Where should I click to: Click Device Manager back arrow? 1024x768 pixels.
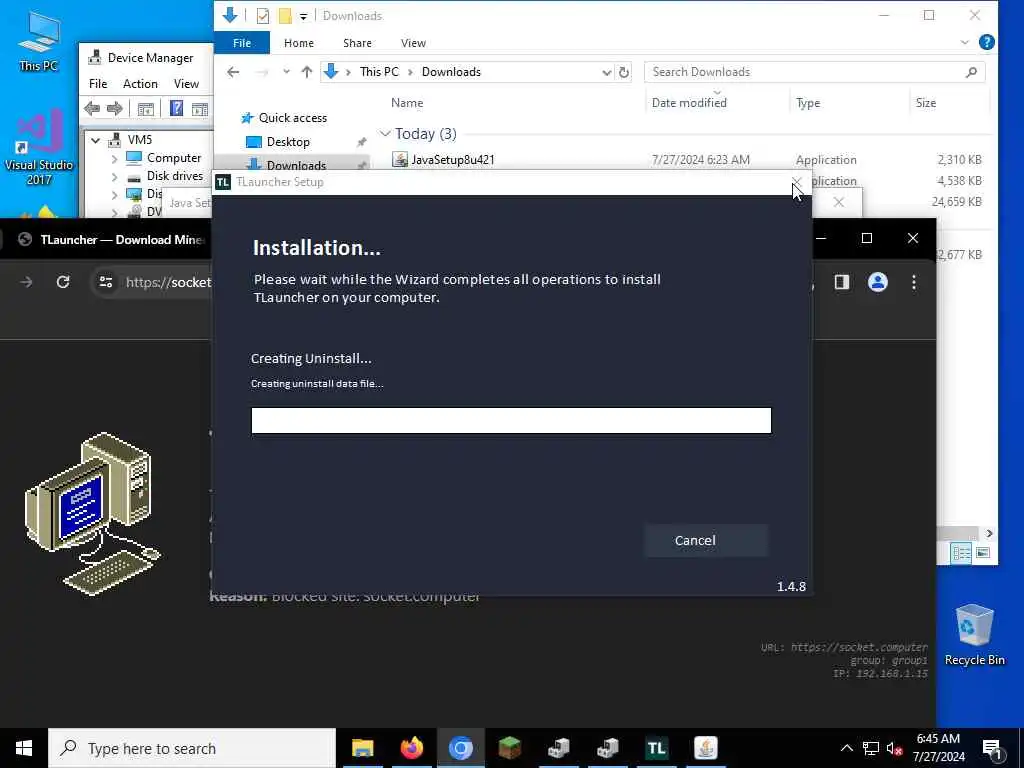[x=92, y=108]
